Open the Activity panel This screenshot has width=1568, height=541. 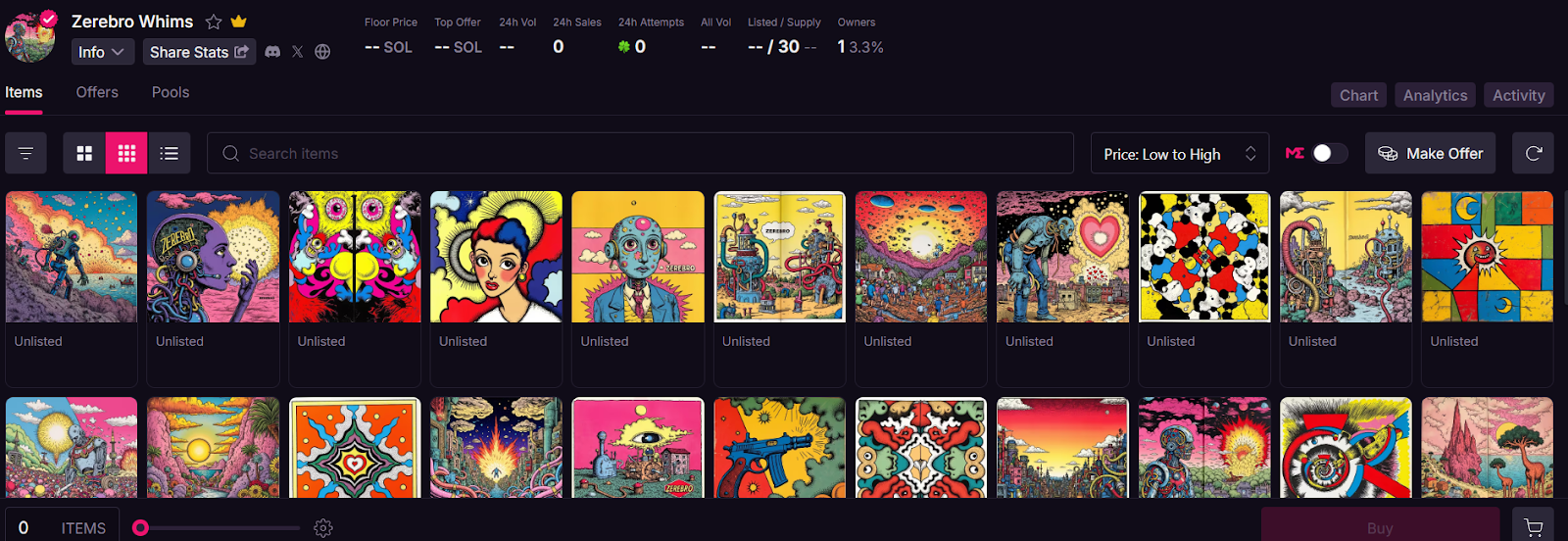click(x=1518, y=95)
